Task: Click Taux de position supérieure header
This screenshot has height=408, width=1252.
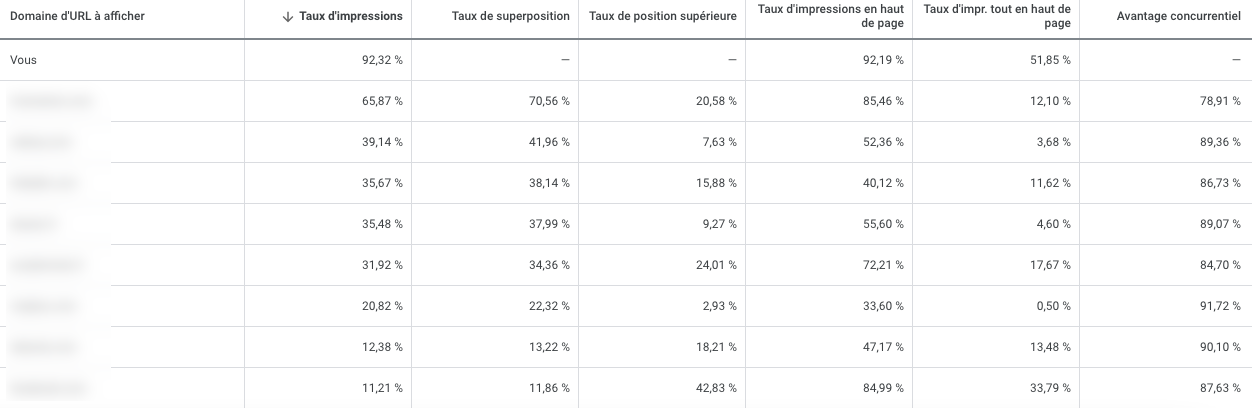Action: (x=663, y=17)
